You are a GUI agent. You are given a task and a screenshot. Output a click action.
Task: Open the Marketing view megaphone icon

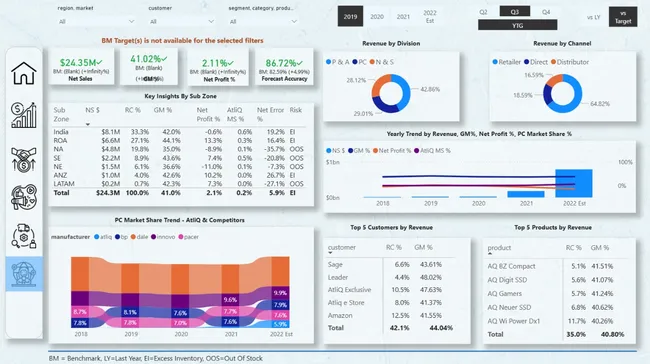24,197
